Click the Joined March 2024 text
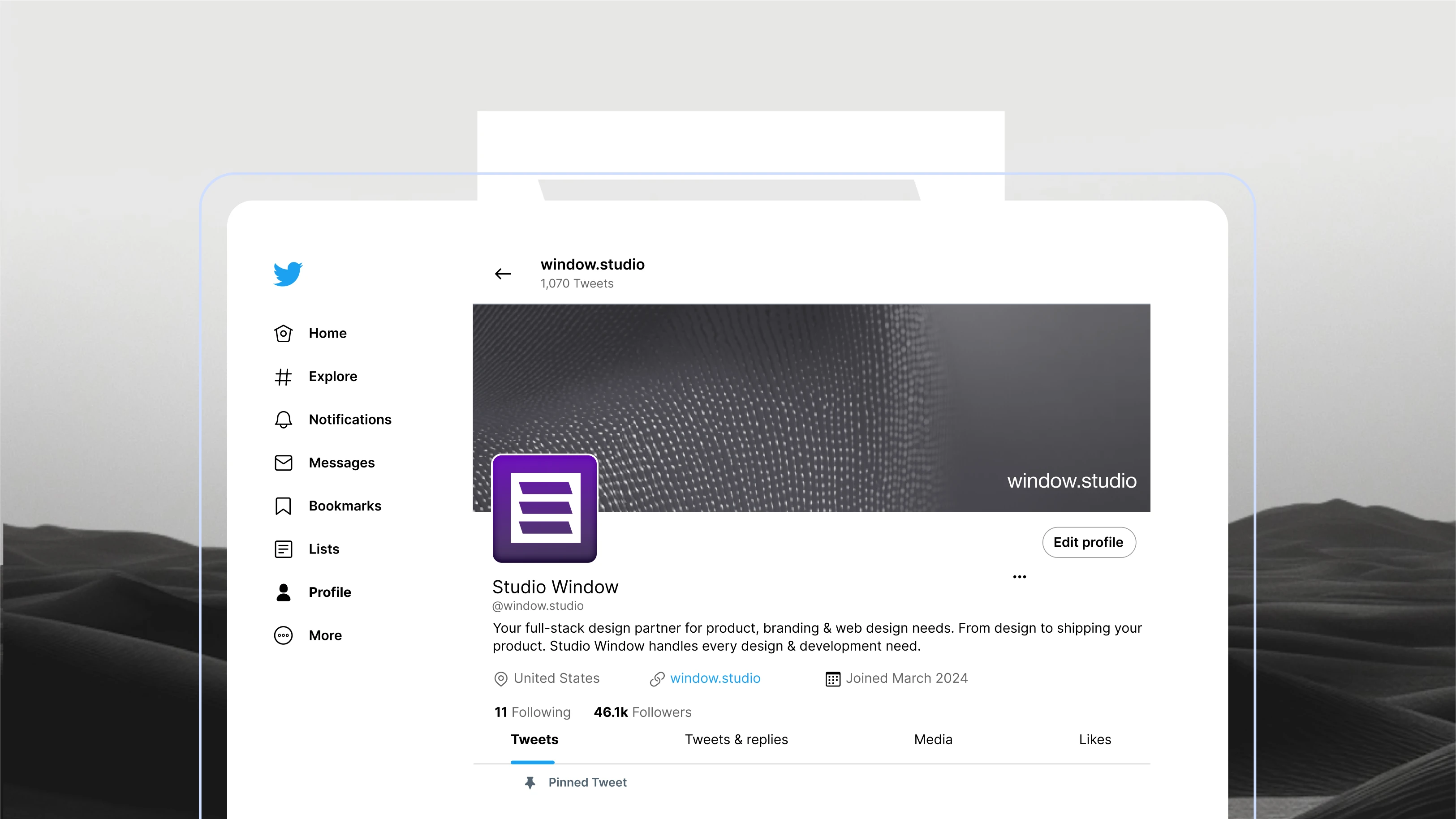The width and height of the screenshot is (1456, 819). [x=907, y=678]
